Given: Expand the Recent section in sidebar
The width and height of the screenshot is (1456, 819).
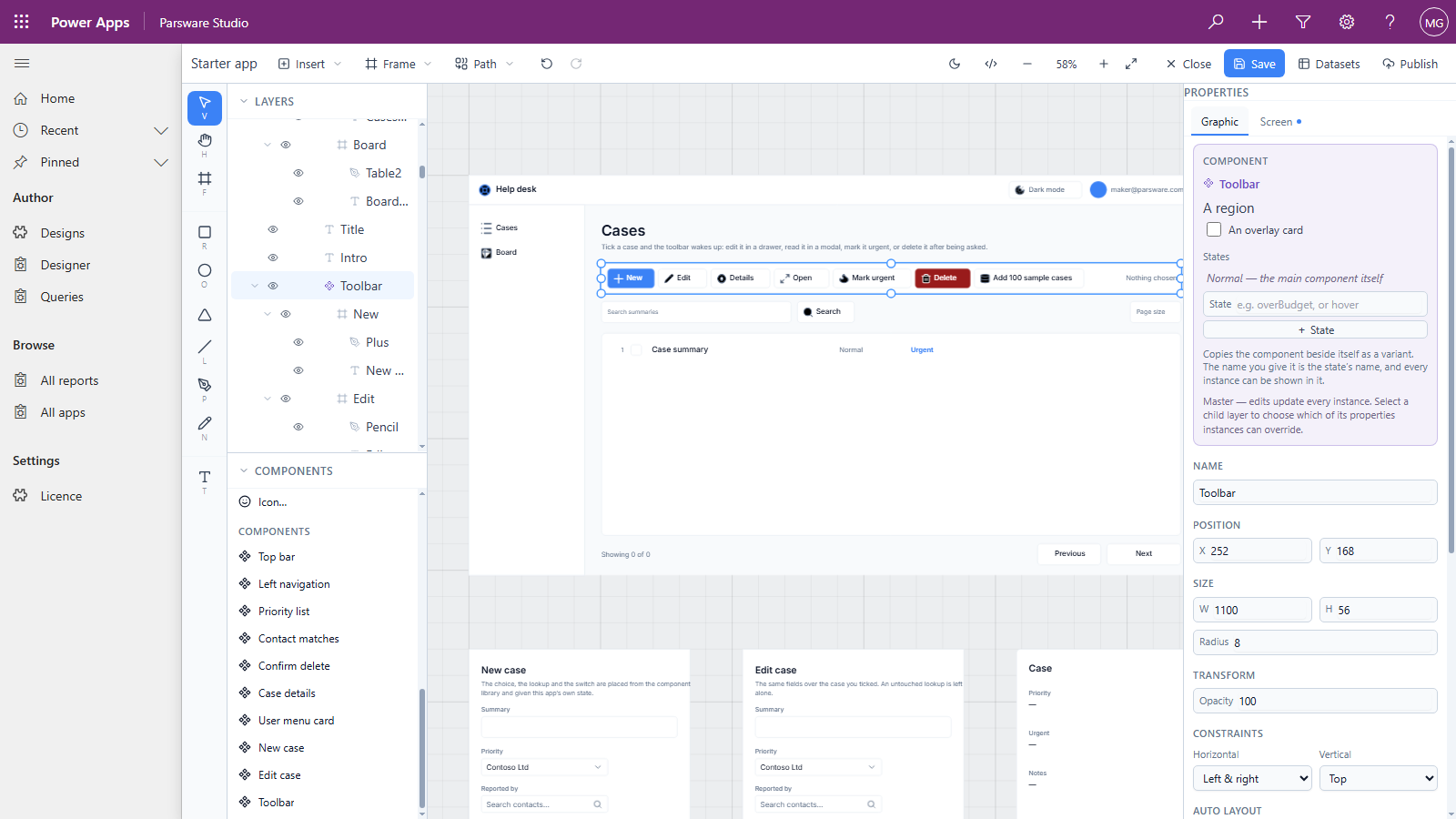Looking at the screenshot, I should click(x=161, y=130).
